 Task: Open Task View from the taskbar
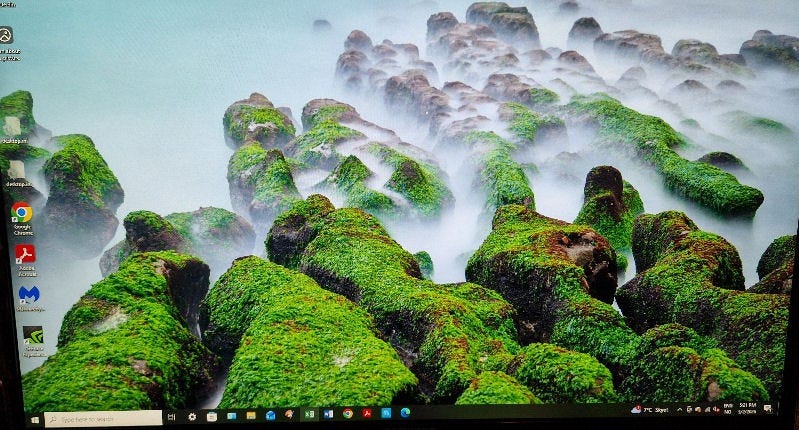pos(171,417)
